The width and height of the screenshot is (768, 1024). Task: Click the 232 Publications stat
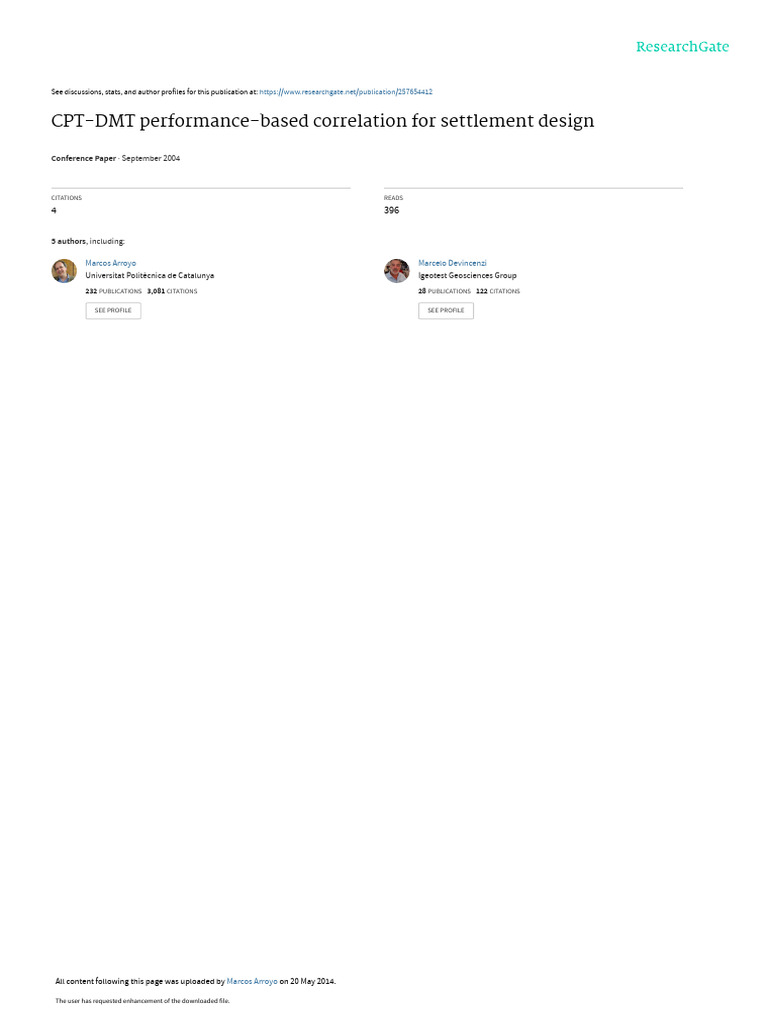click(114, 291)
